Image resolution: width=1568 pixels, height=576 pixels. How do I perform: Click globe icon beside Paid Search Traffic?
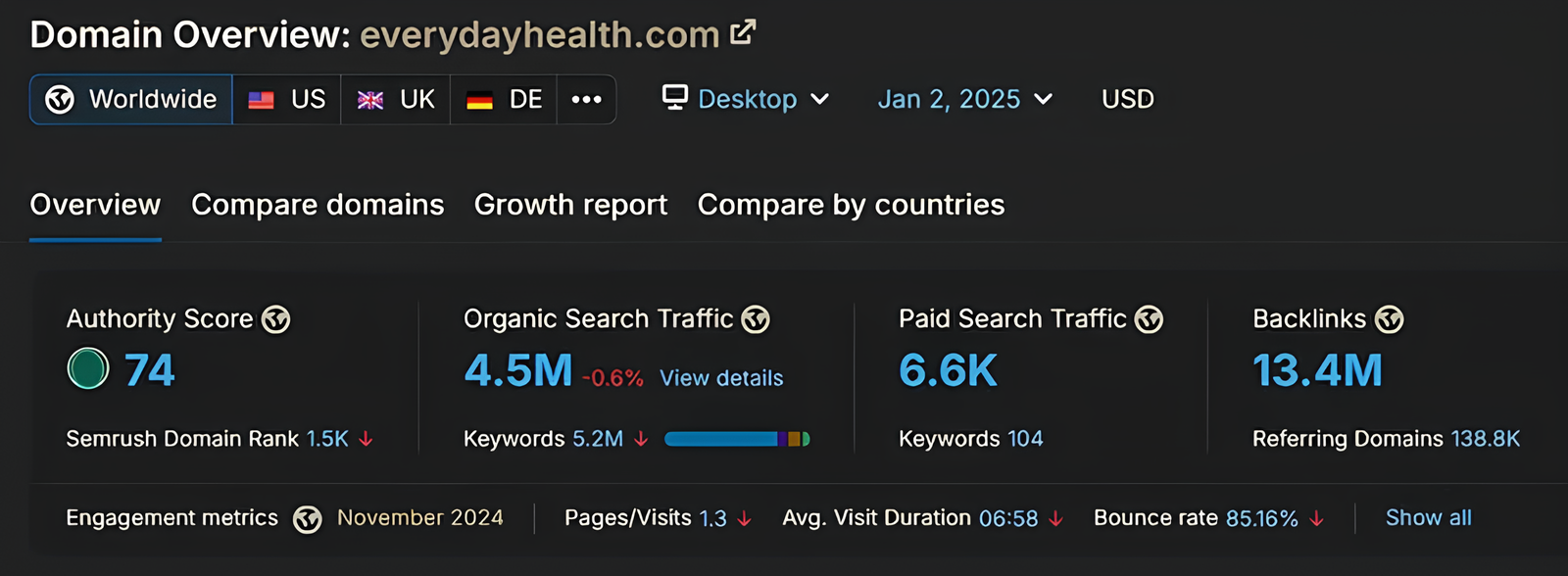coord(1149,319)
